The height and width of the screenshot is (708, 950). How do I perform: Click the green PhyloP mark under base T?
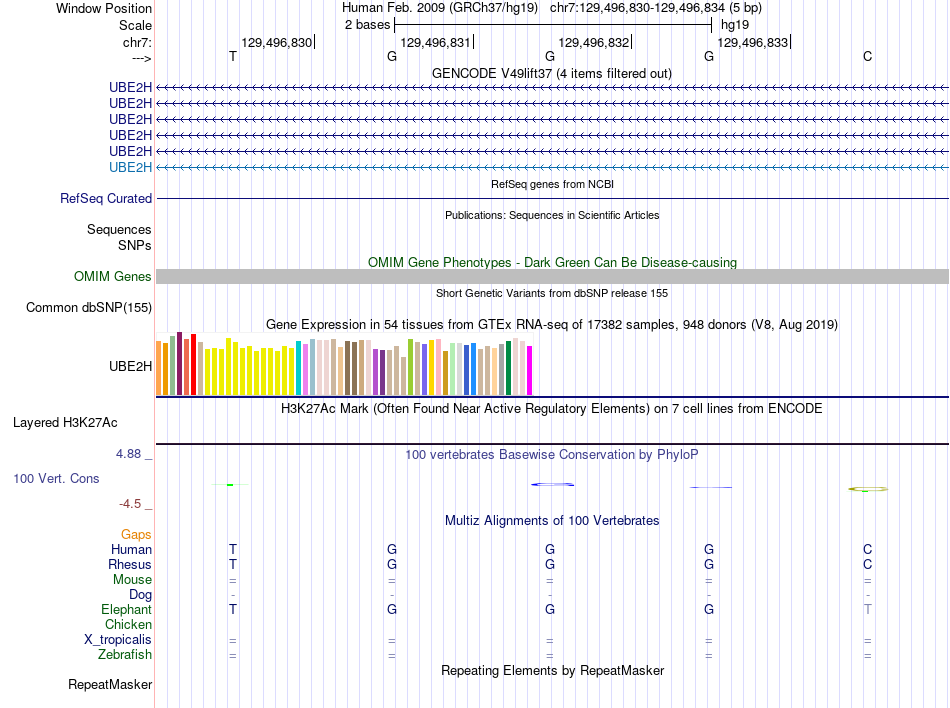pyautogui.click(x=230, y=485)
